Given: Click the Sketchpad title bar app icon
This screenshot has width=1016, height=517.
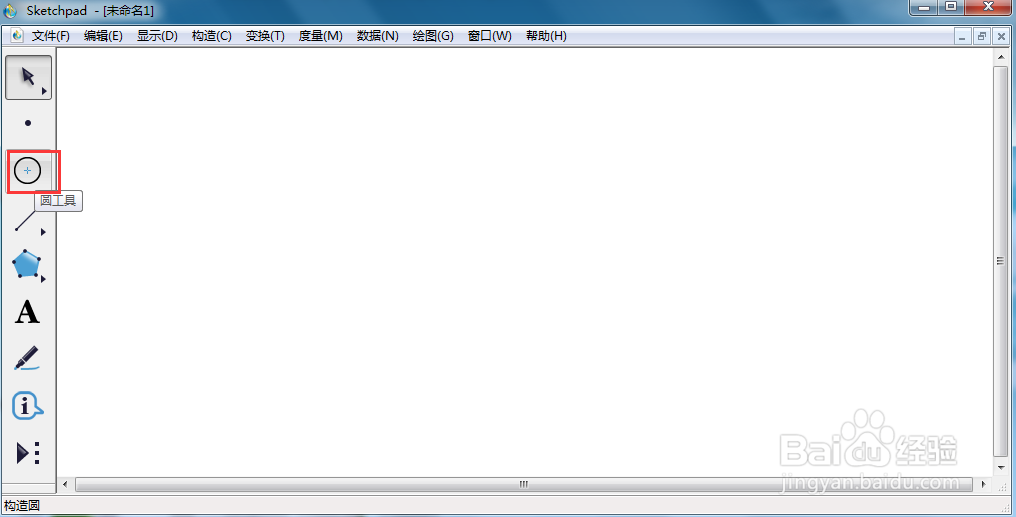Looking at the screenshot, I should (10, 11).
